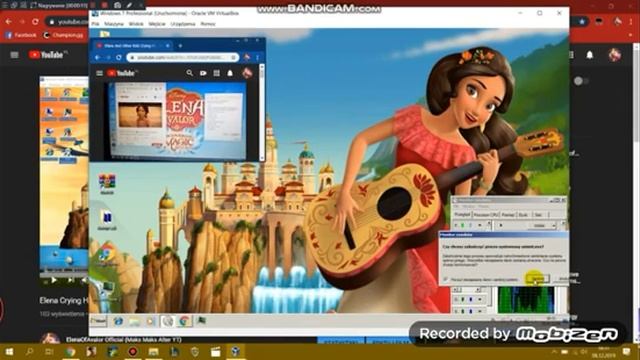Switch to the Pamięć tab
This screenshot has height=360, width=640.
pos(508,215)
